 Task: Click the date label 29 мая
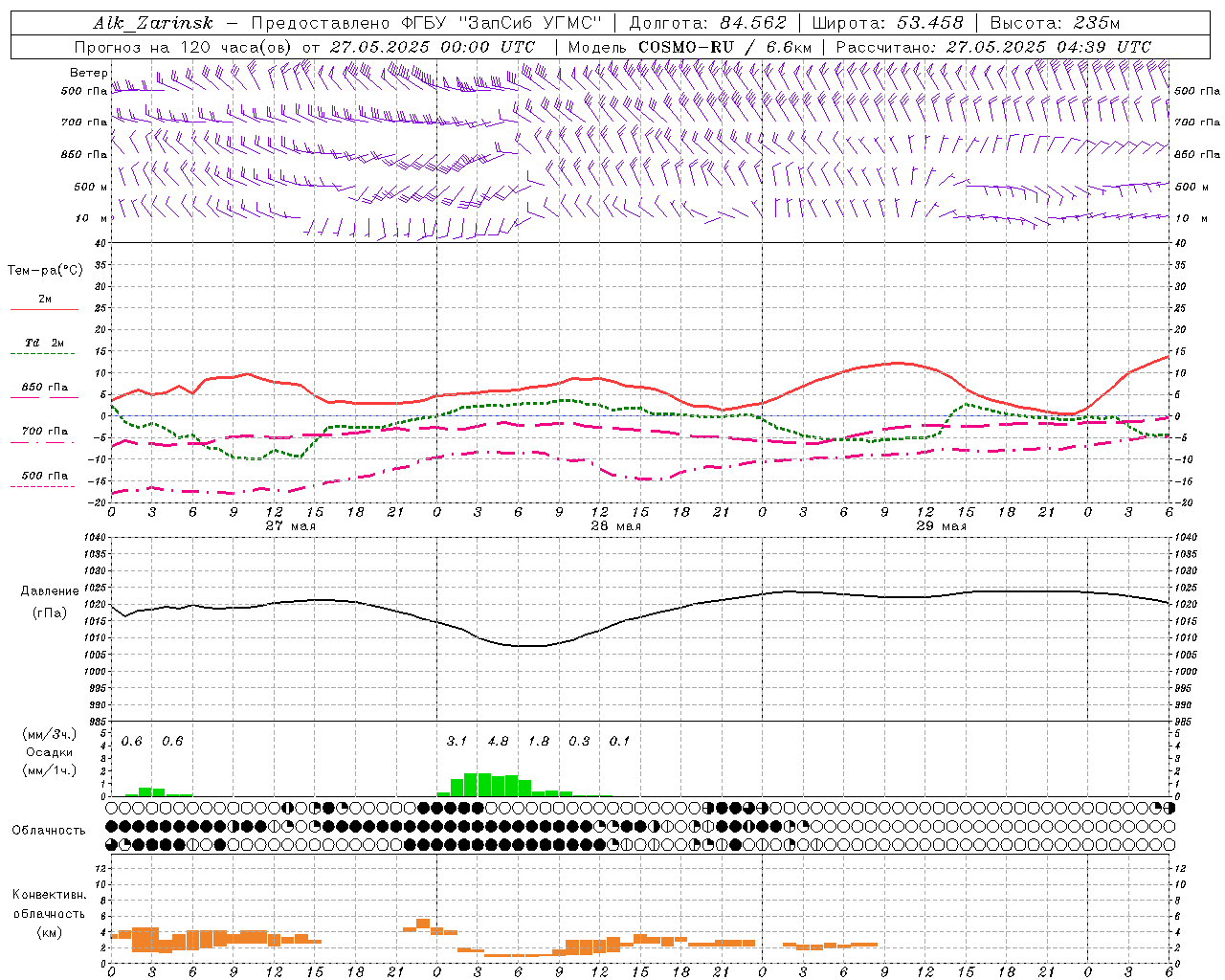tap(941, 526)
